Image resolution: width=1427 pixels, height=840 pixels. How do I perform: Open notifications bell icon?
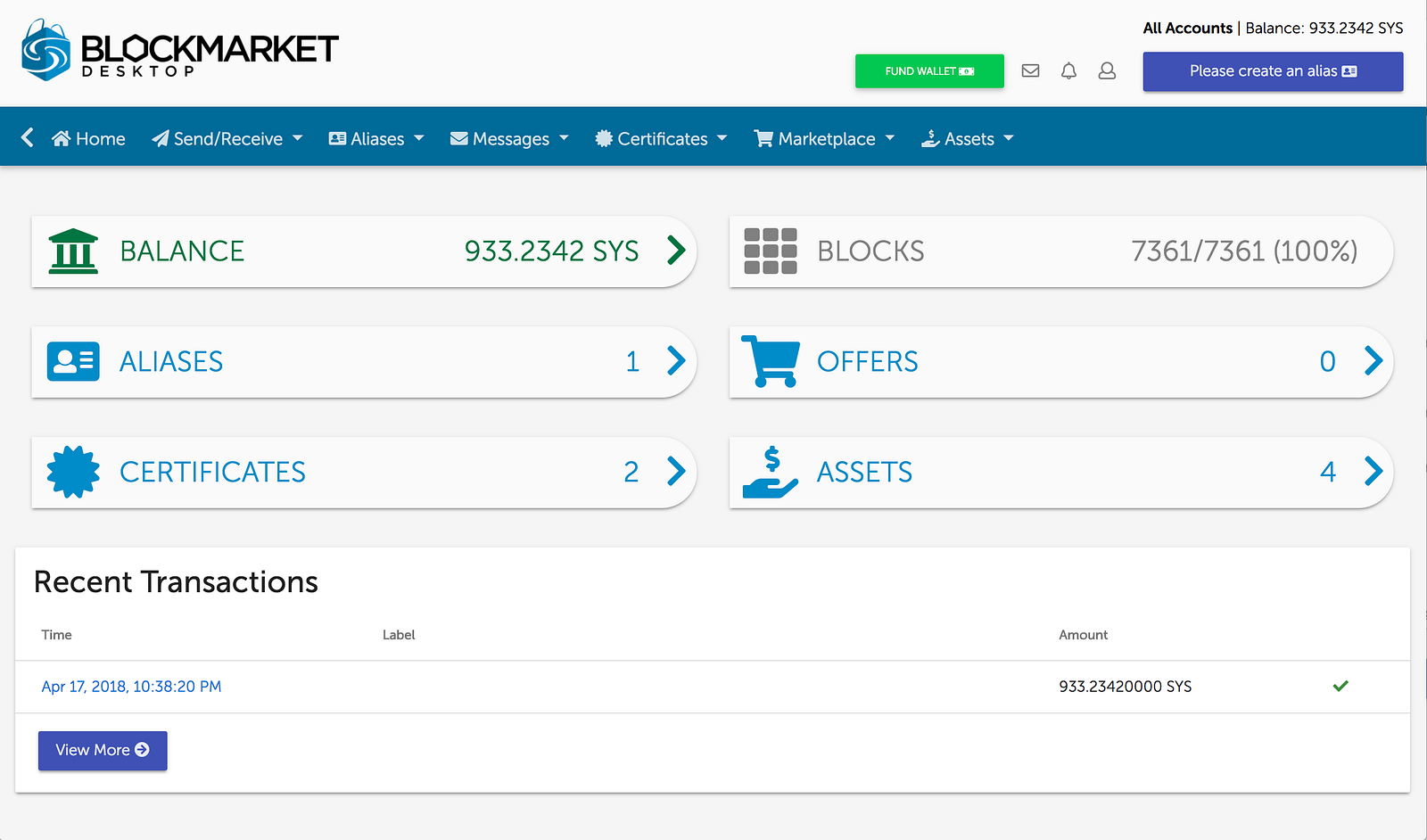(x=1068, y=70)
